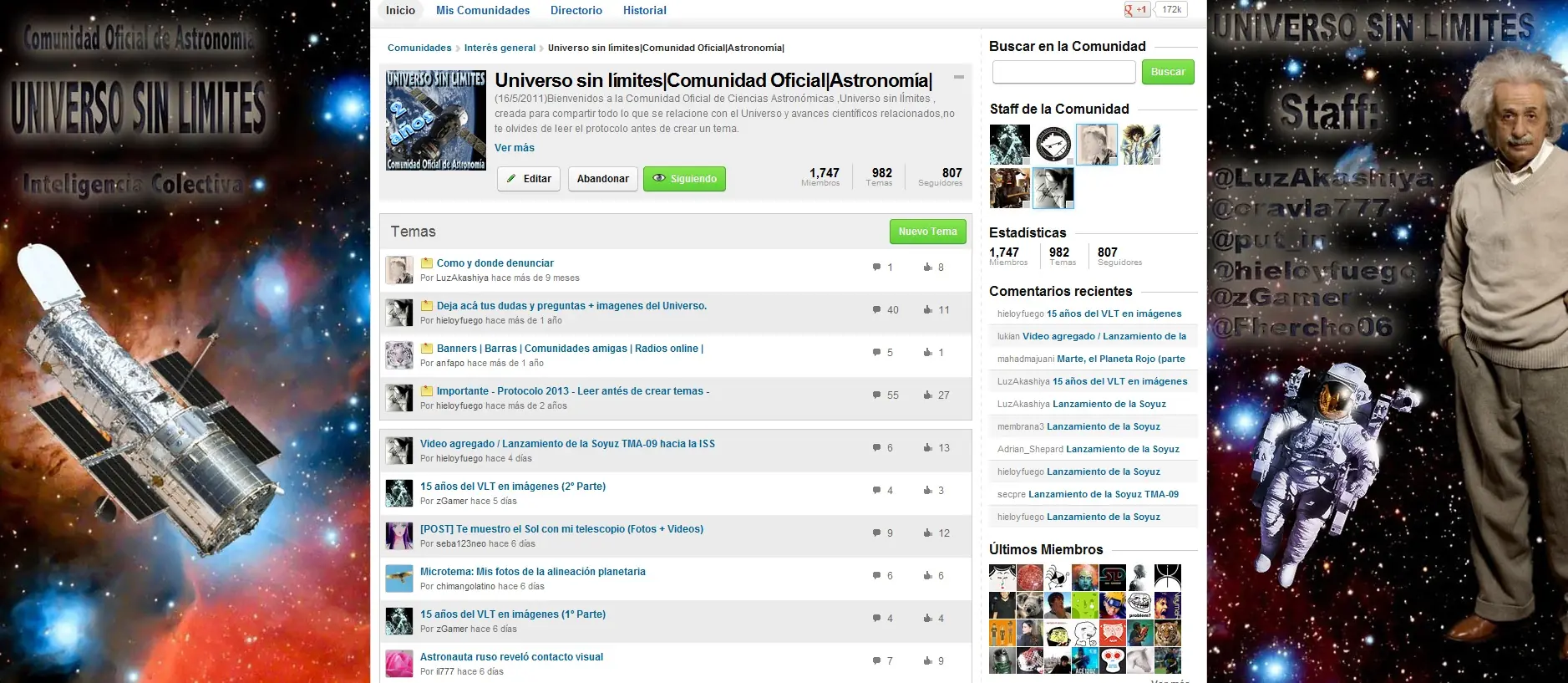Click like icon showing 13 votes

click(927, 448)
